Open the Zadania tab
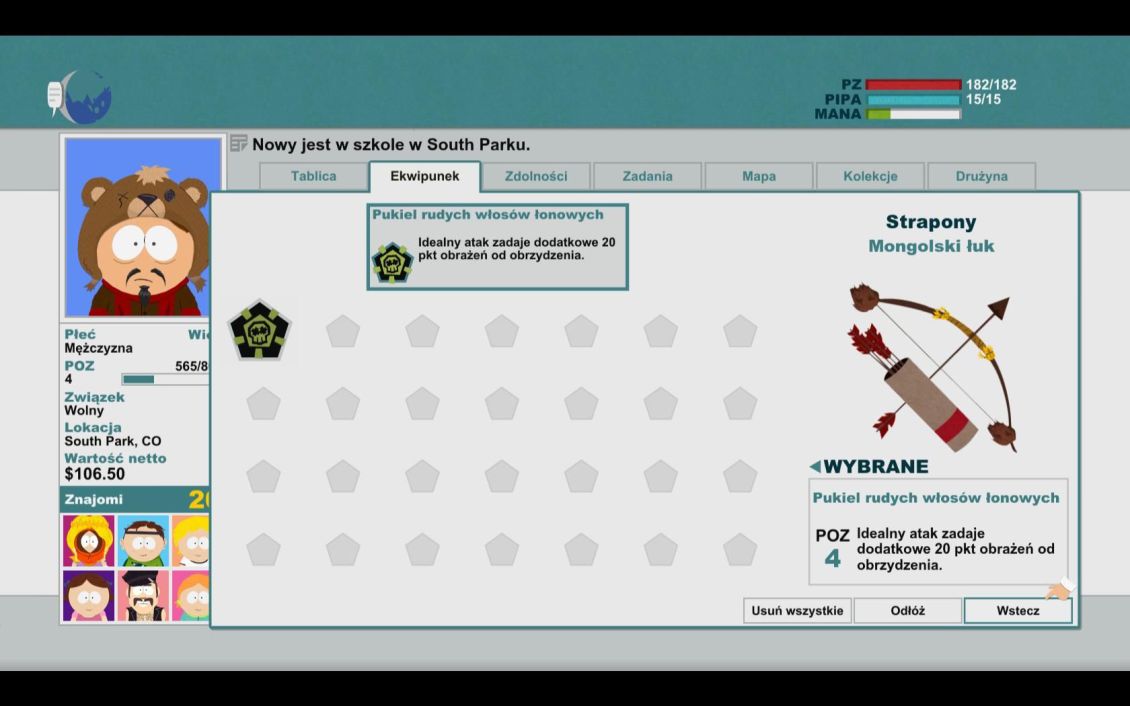The width and height of the screenshot is (1130, 706). point(647,176)
